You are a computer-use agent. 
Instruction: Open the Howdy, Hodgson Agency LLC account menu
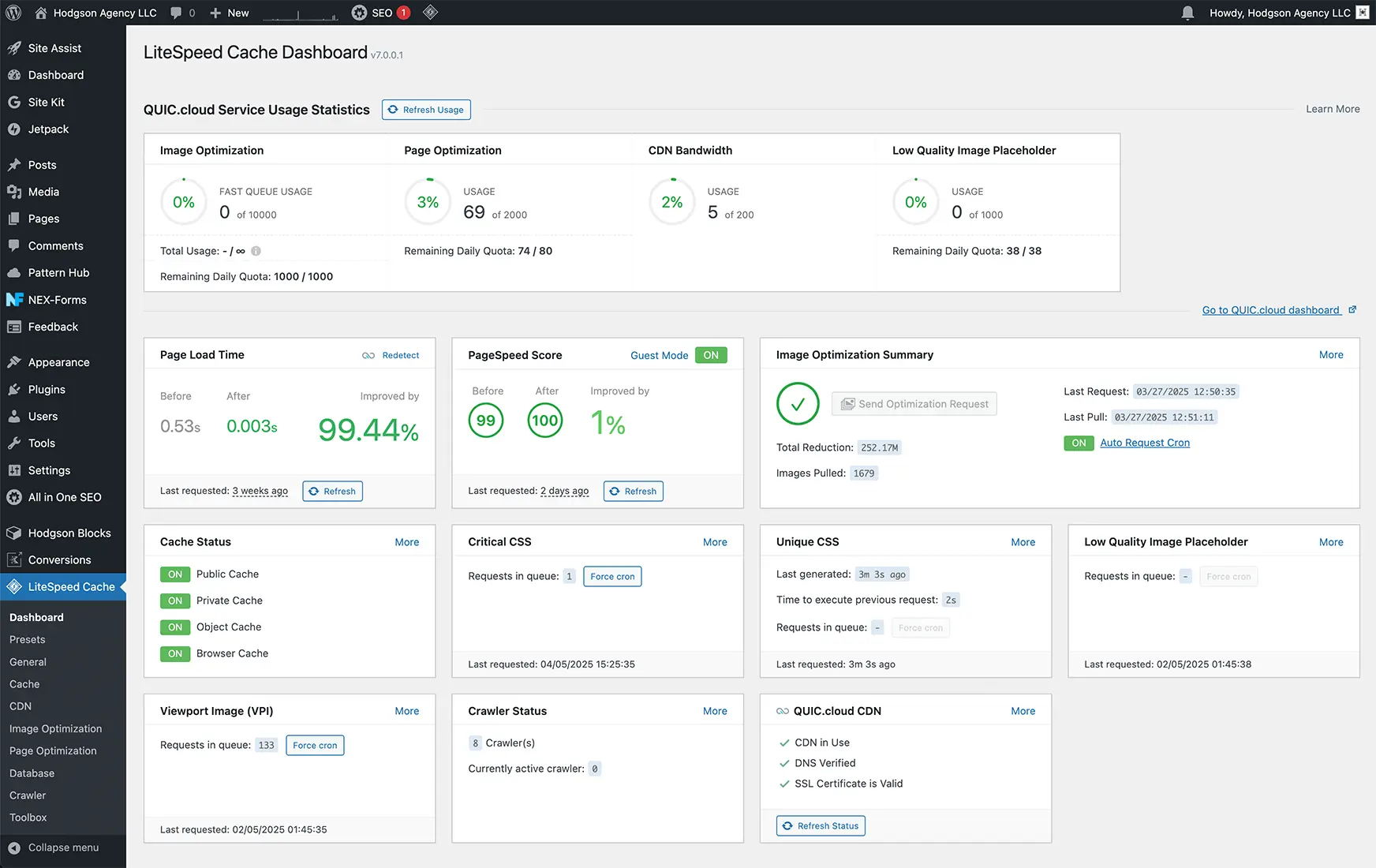click(x=1289, y=13)
